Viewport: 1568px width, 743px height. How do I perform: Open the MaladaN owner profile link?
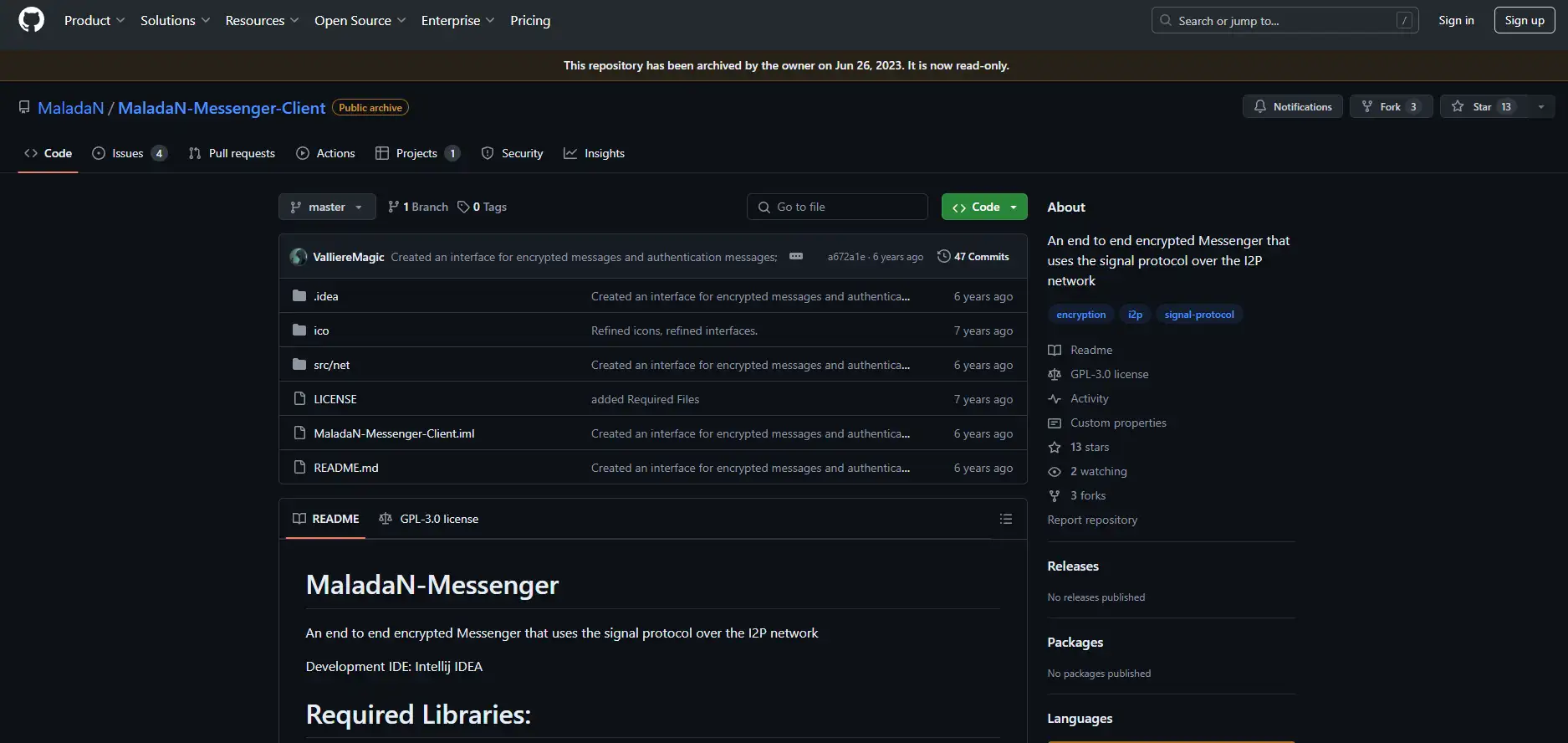(x=71, y=108)
